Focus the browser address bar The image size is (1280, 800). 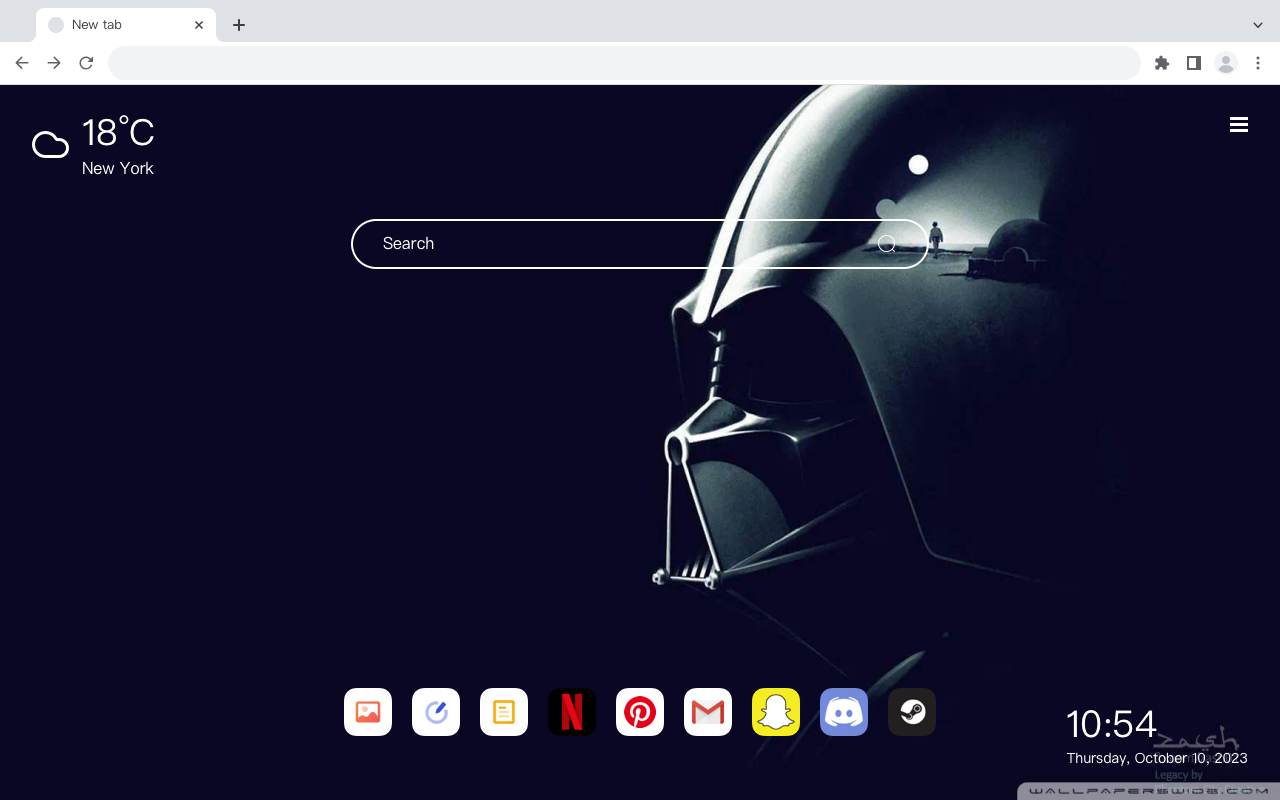pos(624,63)
